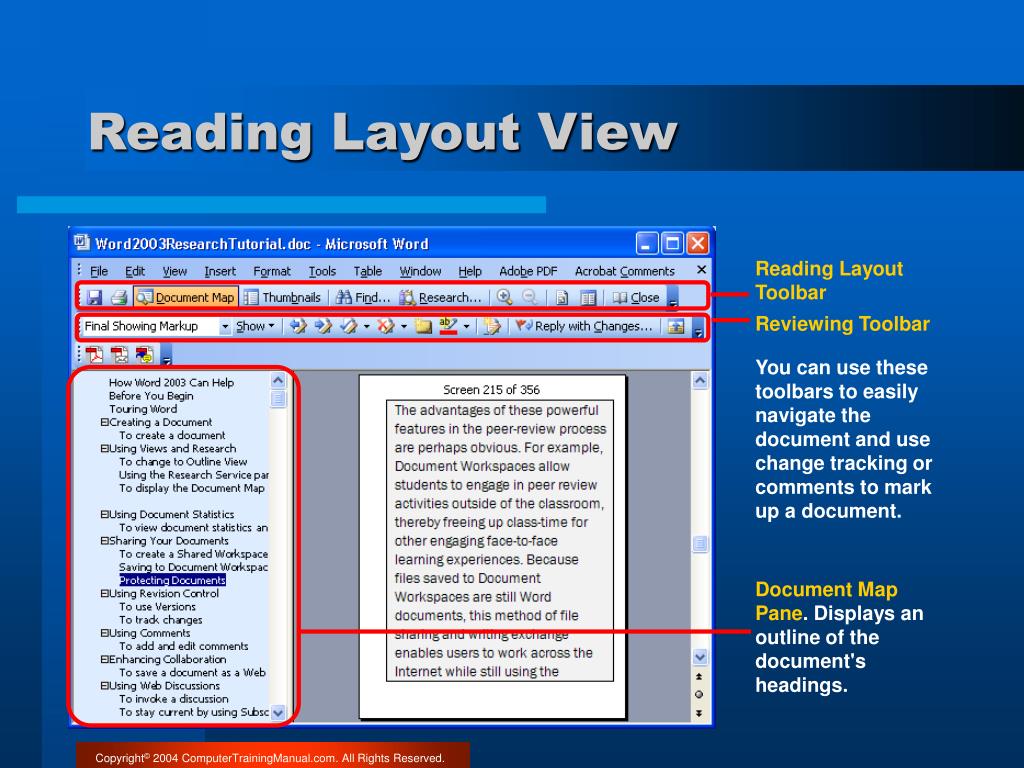Toggle the Track Changes icon
The image size is (1024, 768).
tap(491, 326)
